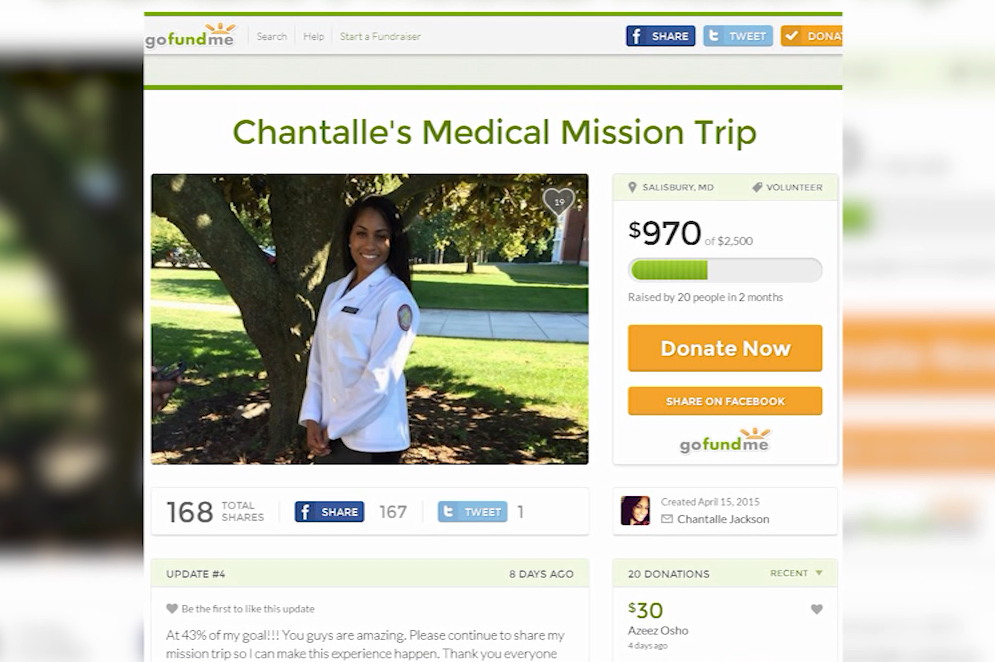Click the gofundme logo in header
The height and width of the screenshot is (662, 995).
[190, 36]
